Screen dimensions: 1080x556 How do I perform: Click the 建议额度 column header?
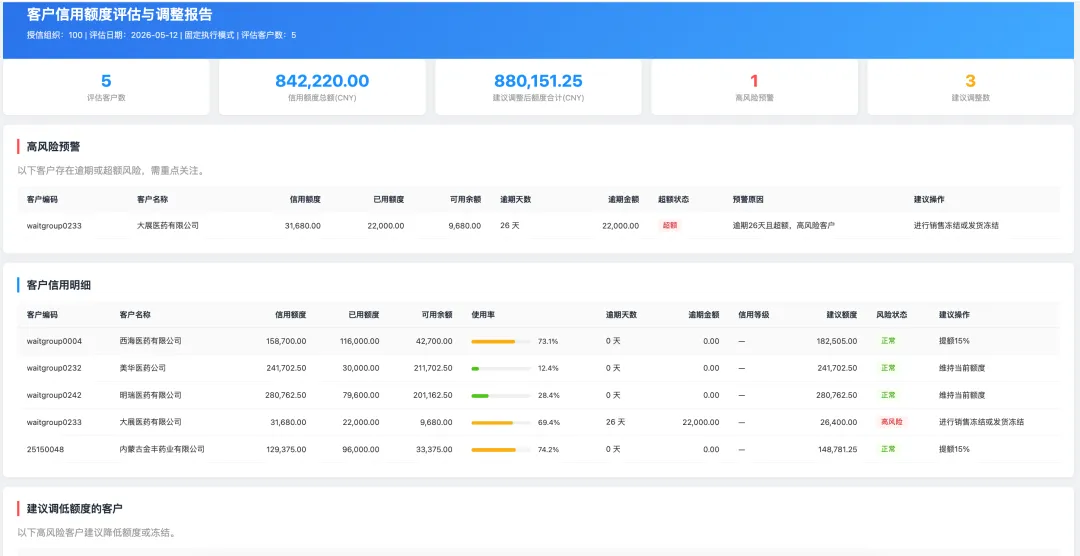842,314
